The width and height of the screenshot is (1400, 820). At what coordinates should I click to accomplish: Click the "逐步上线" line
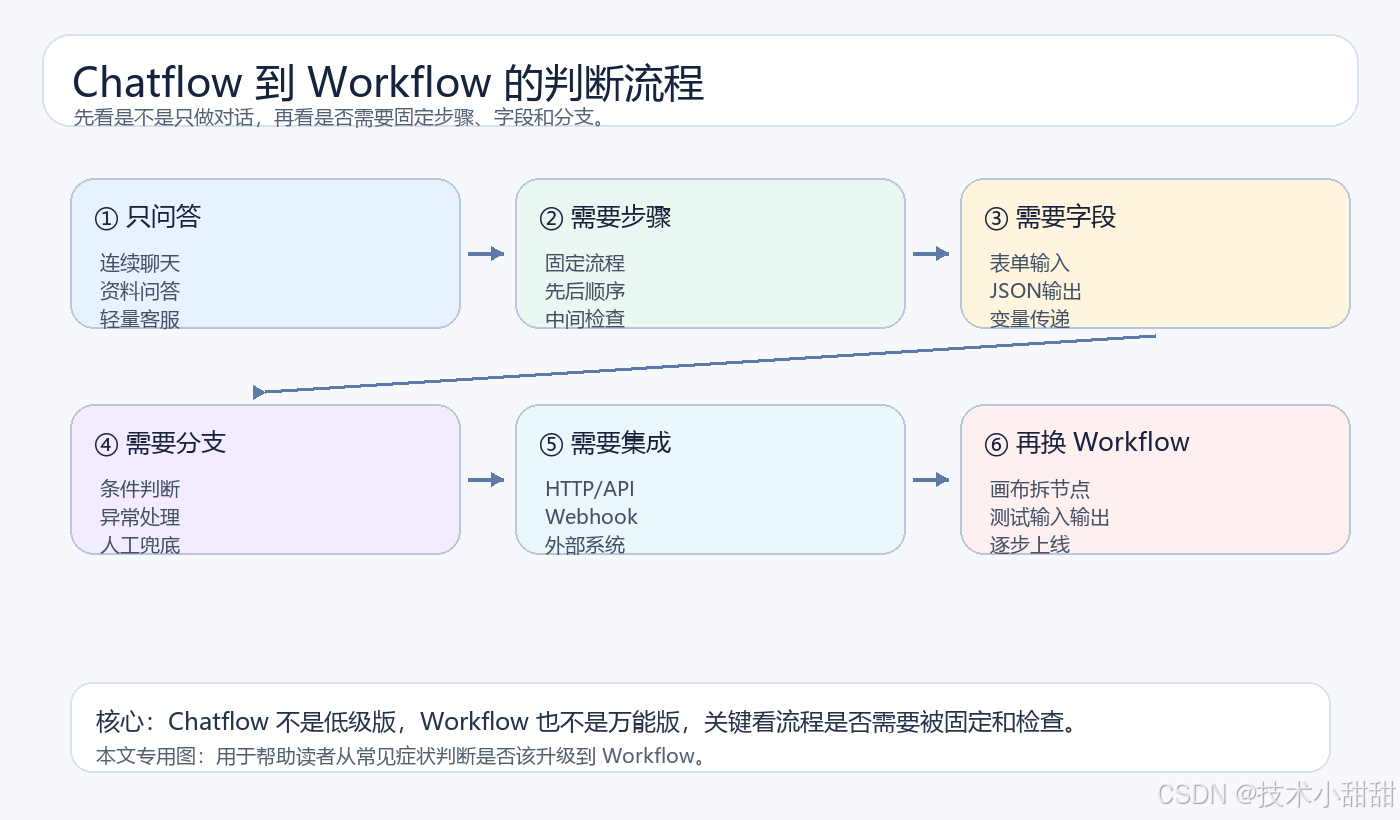(x=1030, y=545)
